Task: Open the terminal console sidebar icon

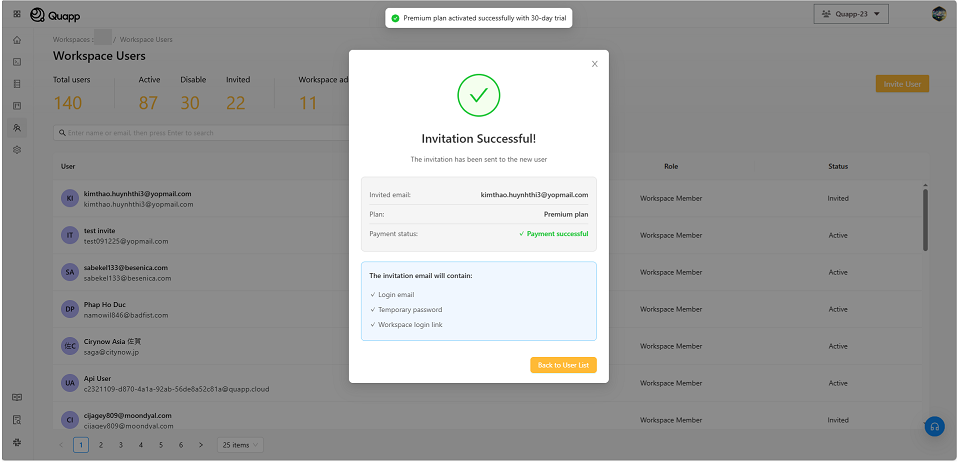Action: (x=17, y=62)
